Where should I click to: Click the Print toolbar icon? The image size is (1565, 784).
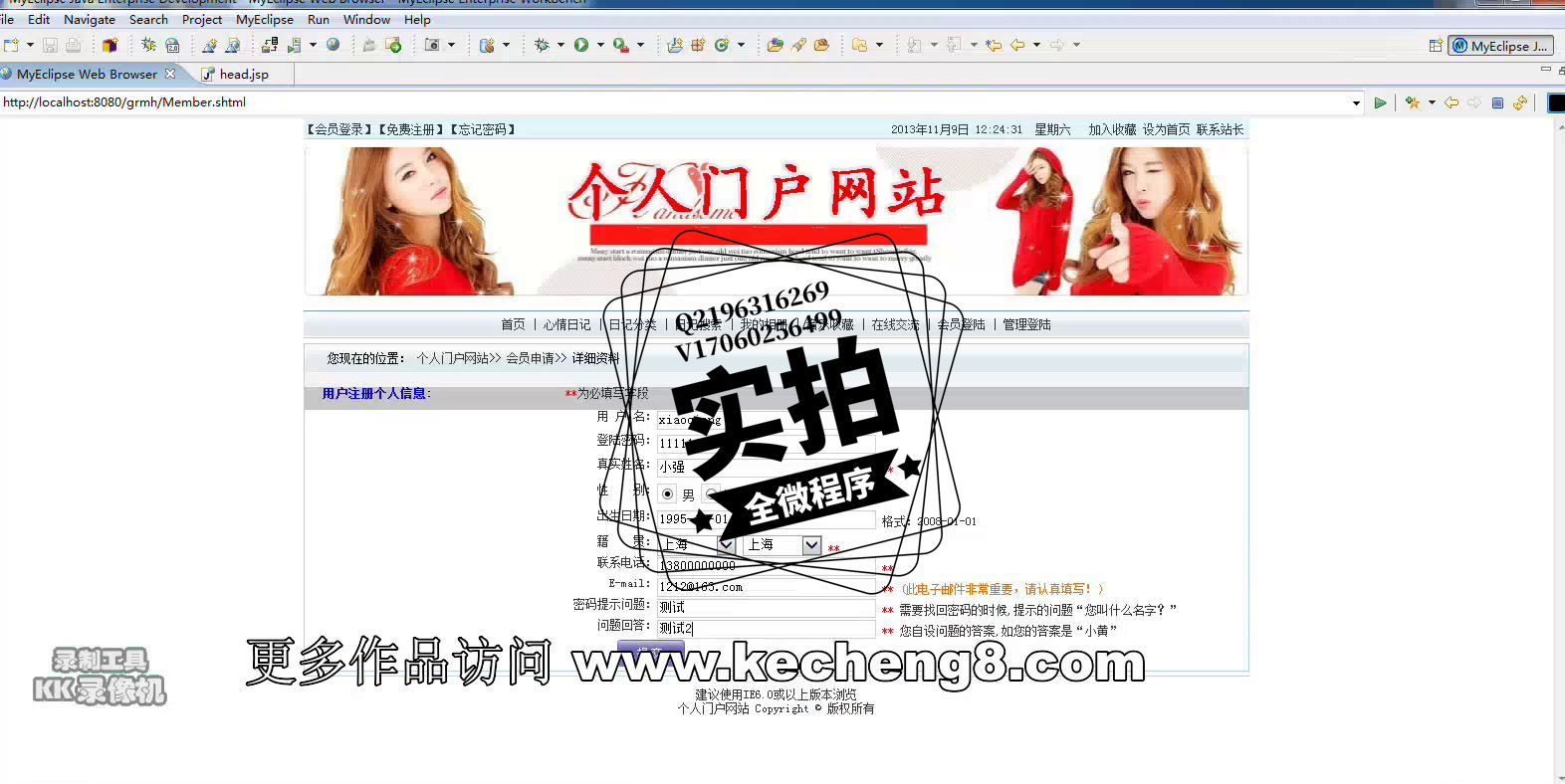[x=73, y=45]
